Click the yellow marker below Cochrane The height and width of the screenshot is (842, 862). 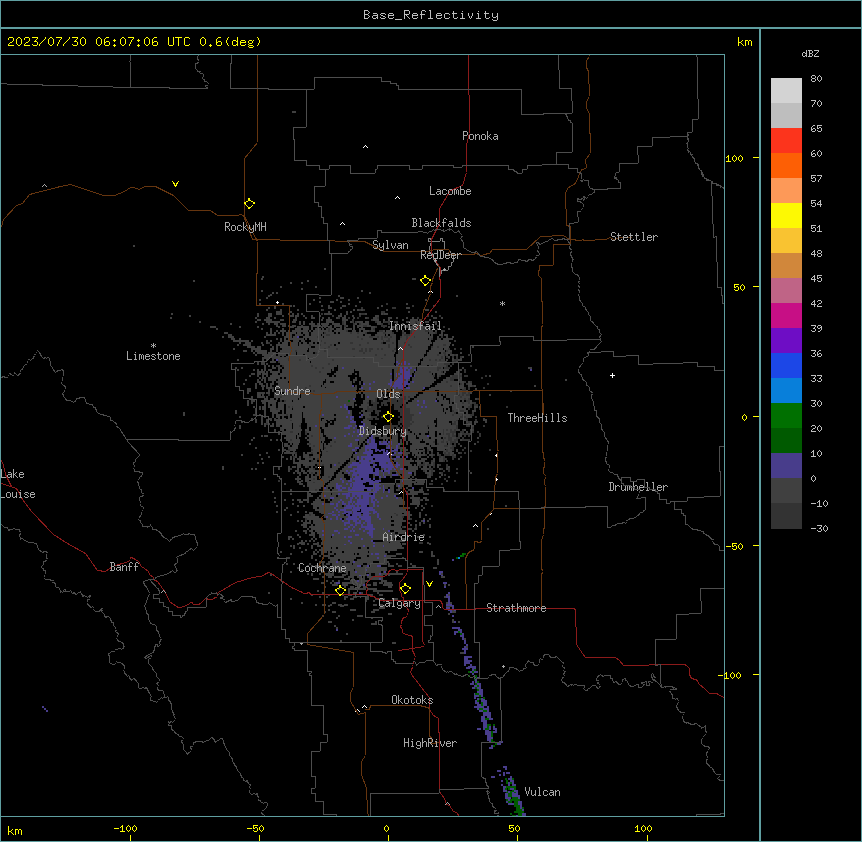tap(340, 590)
